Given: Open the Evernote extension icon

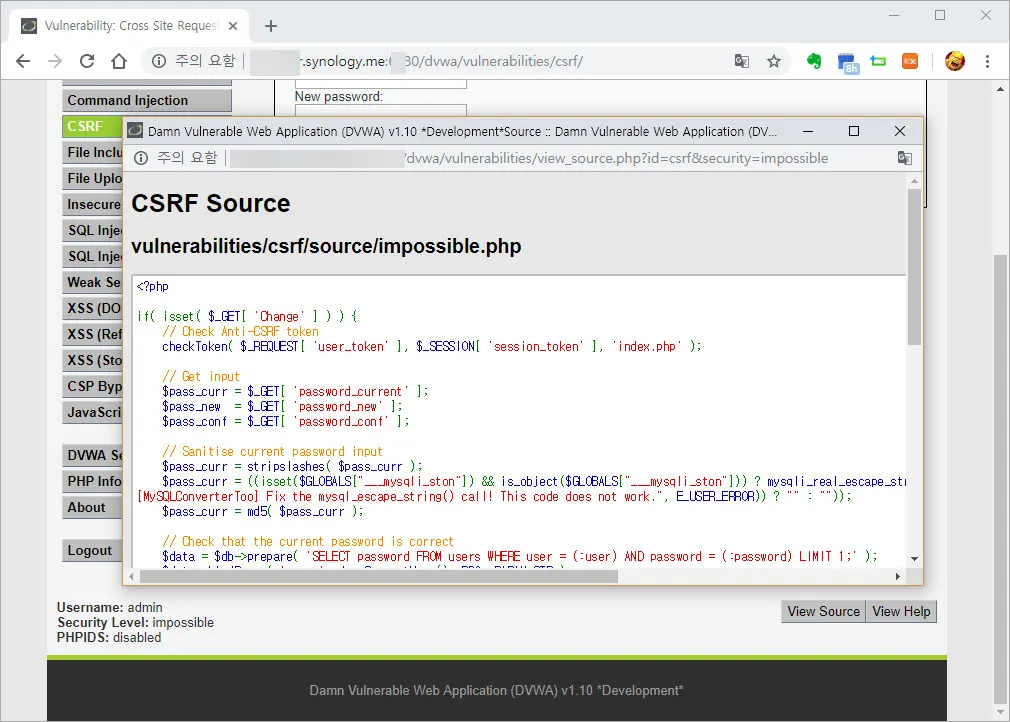Looking at the screenshot, I should pos(814,61).
